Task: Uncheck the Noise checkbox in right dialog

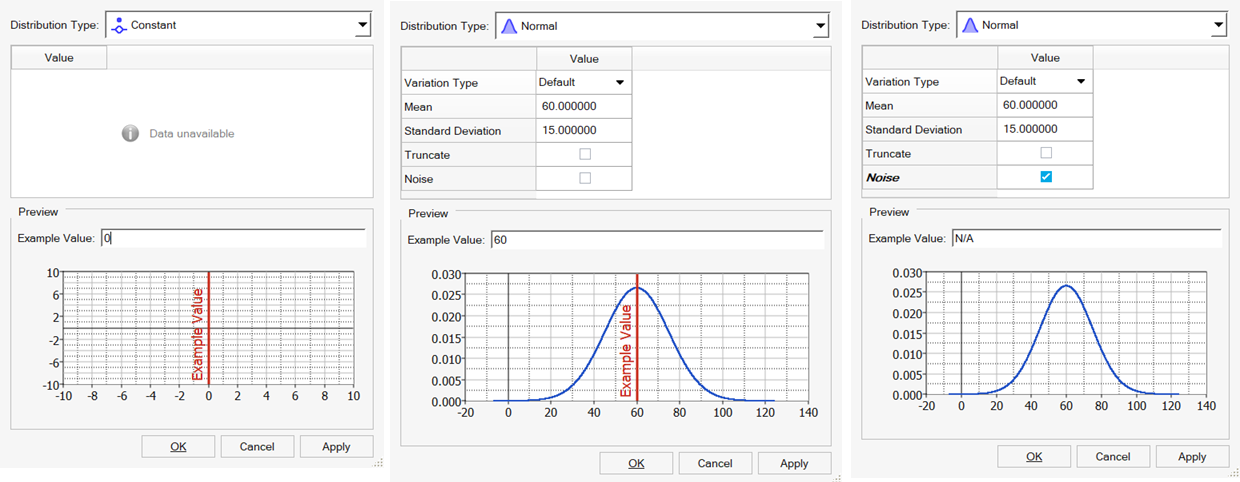Action: coord(1046,177)
